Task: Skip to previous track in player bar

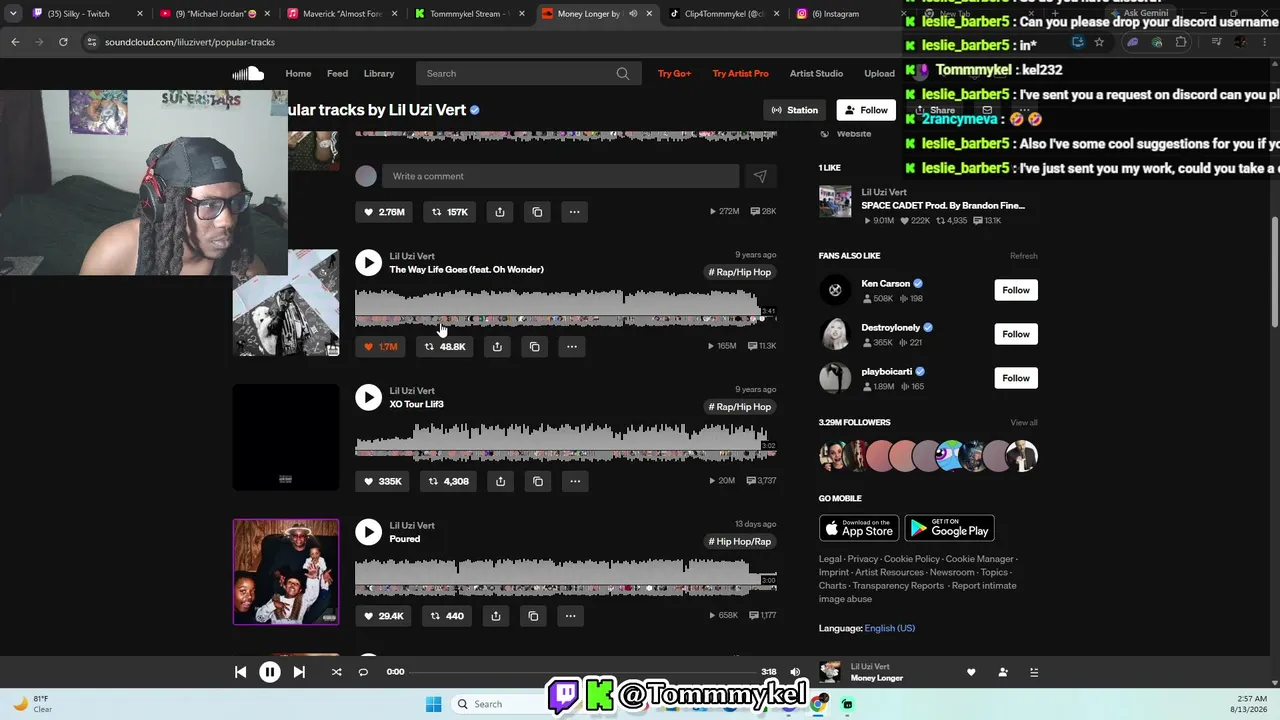Action: 240,672
